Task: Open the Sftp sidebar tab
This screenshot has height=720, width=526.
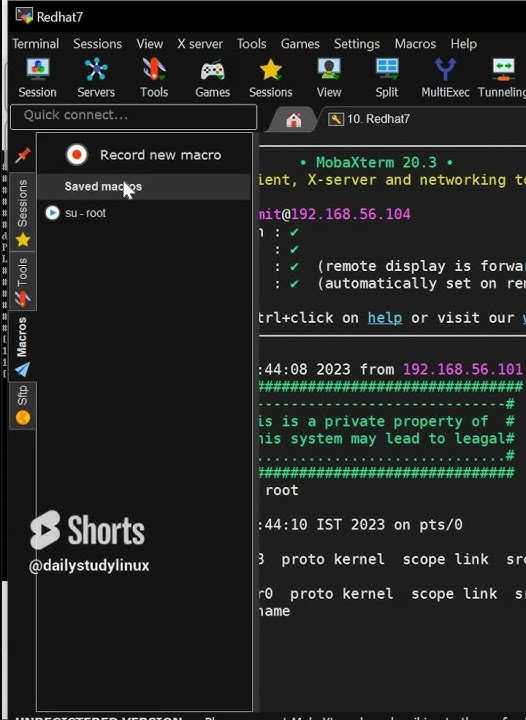Action: point(22,405)
